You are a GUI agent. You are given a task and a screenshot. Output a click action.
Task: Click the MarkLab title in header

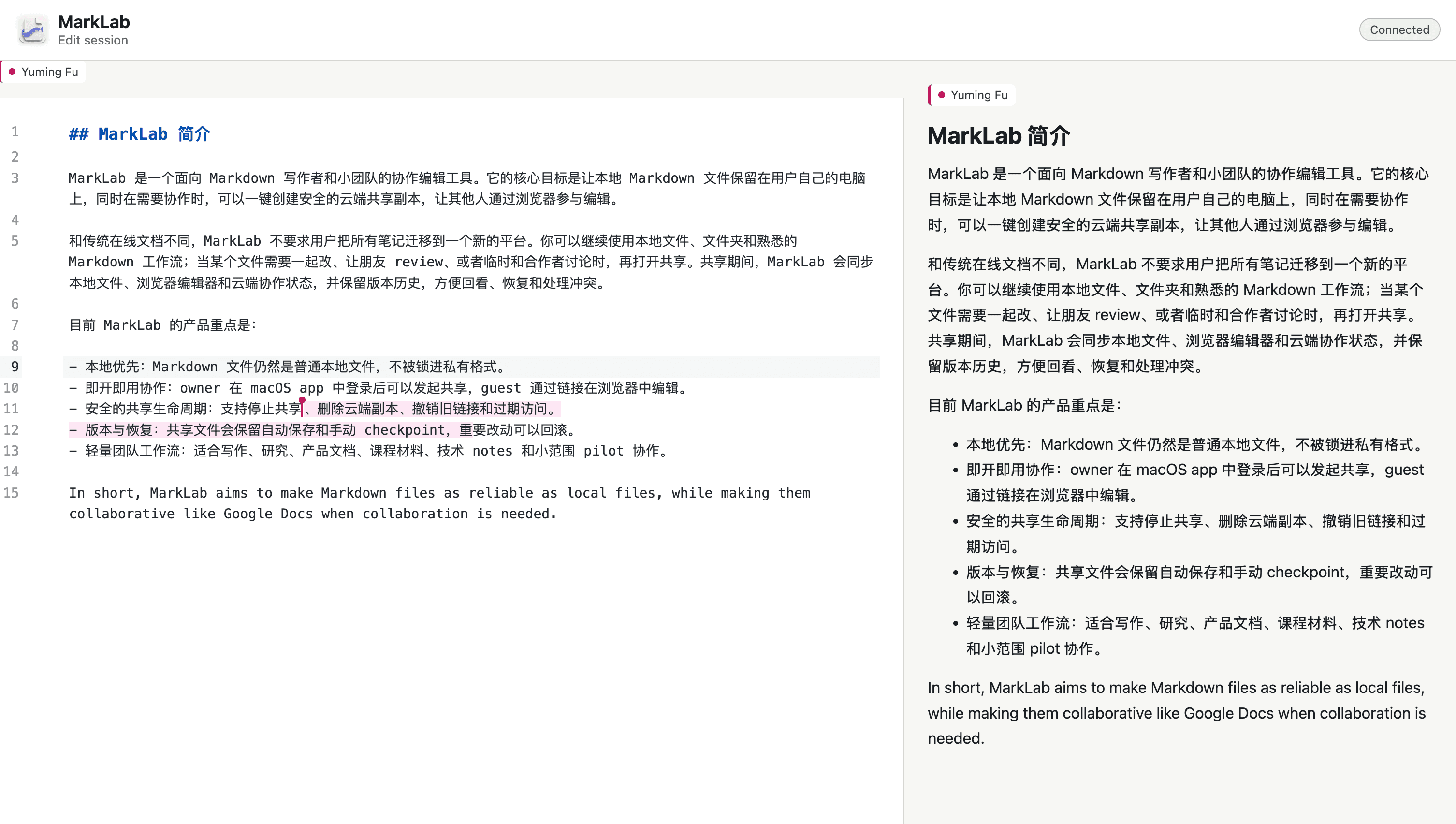[x=94, y=21]
